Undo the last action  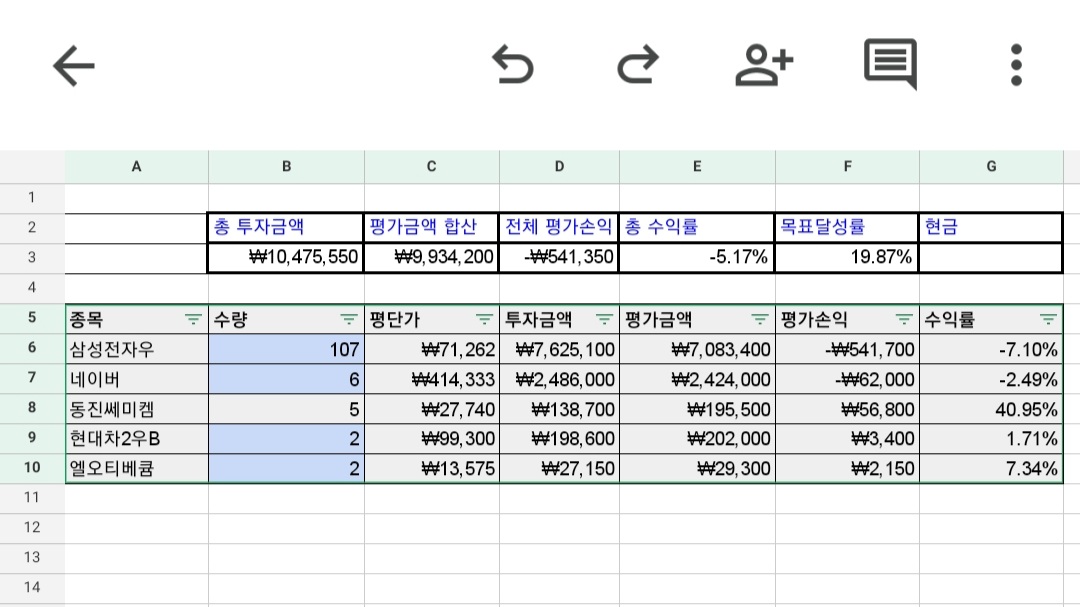click(x=512, y=65)
